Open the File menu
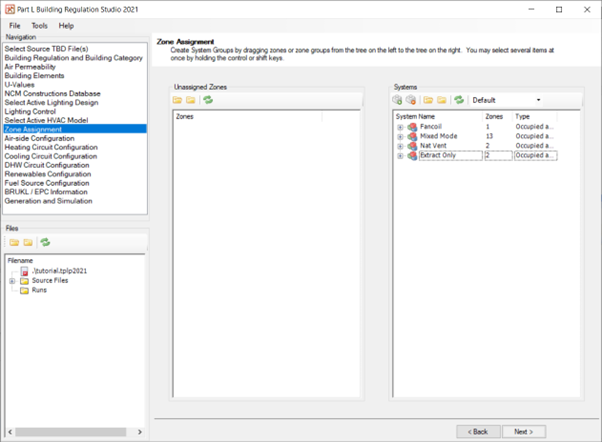Image resolution: width=602 pixels, height=442 pixels. (x=15, y=26)
